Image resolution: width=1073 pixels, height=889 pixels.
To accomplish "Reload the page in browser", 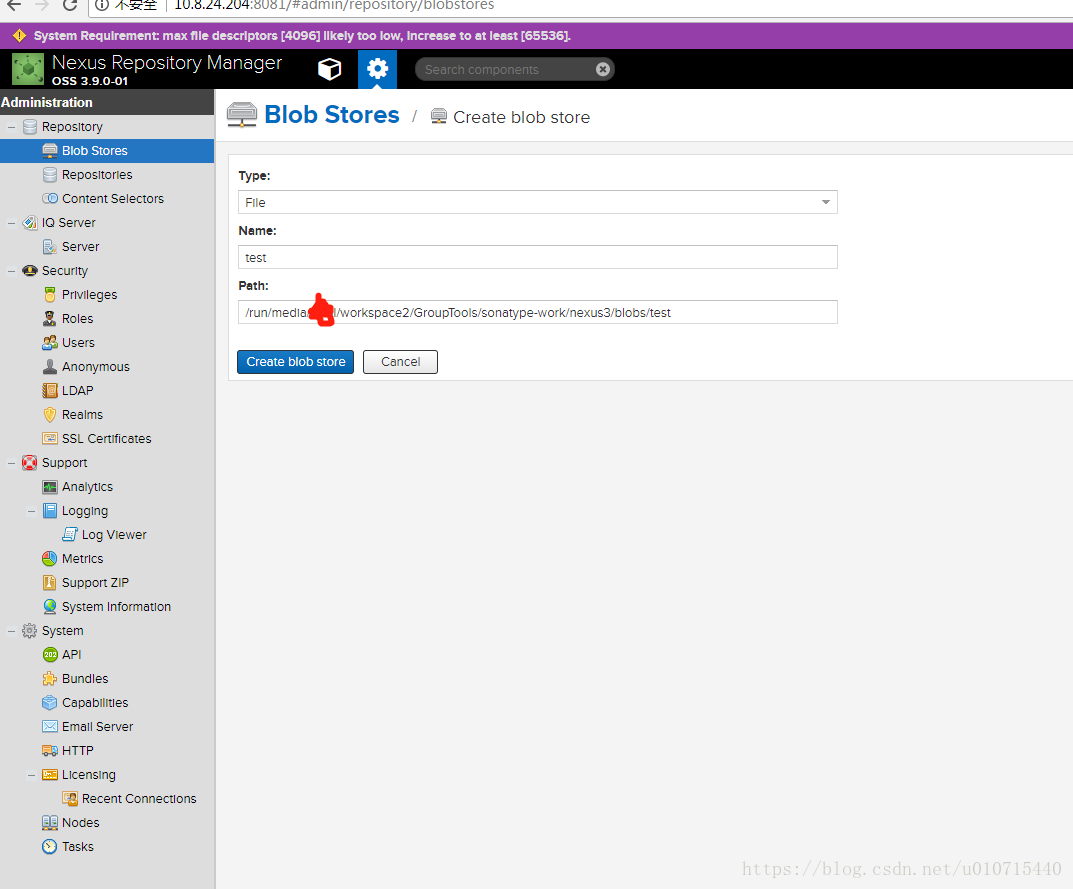I will [x=69, y=5].
